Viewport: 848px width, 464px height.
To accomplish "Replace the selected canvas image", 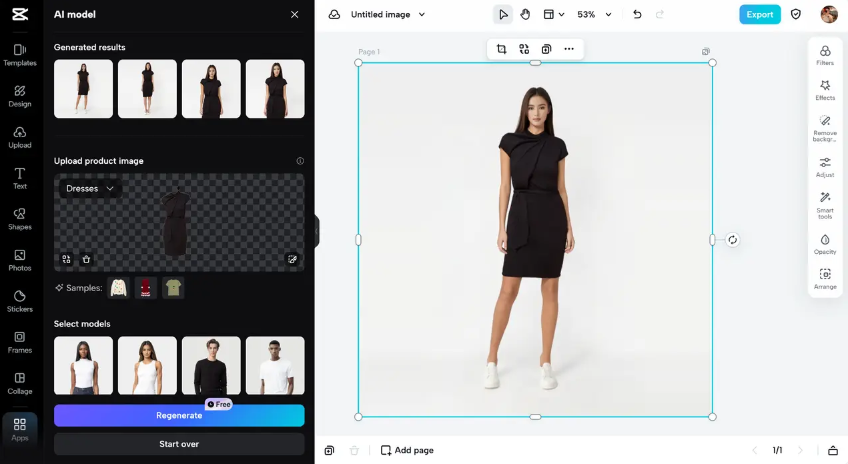I will (x=524, y=49).
